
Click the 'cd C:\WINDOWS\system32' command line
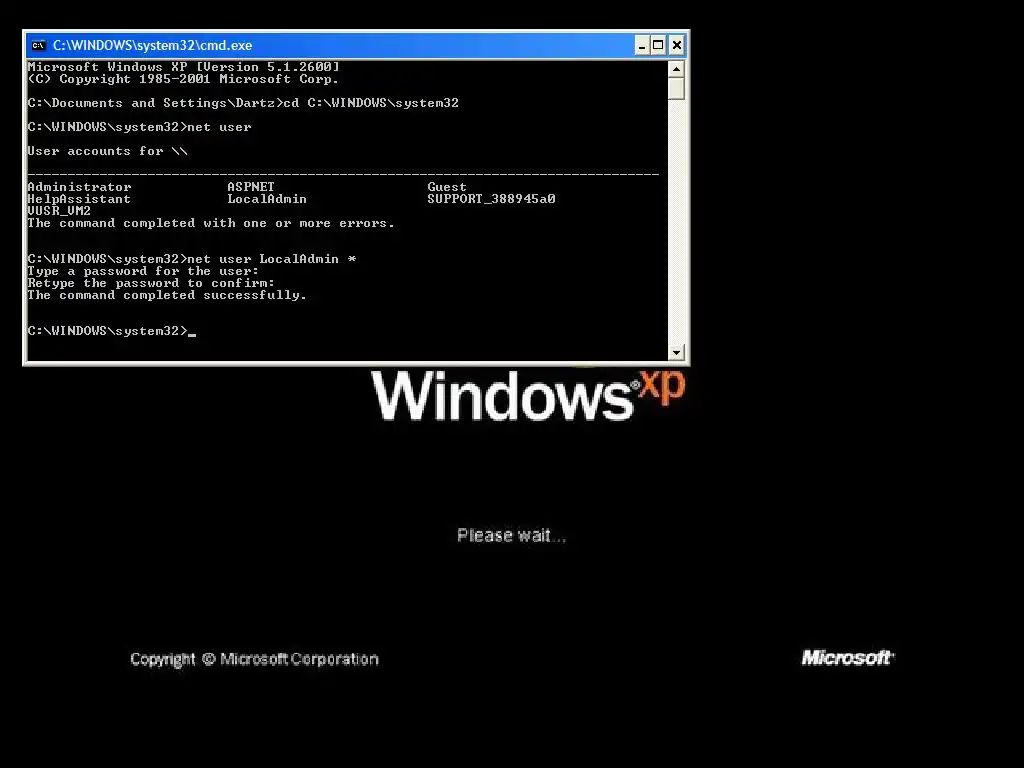pyautogui.click(x=243, y=103)
